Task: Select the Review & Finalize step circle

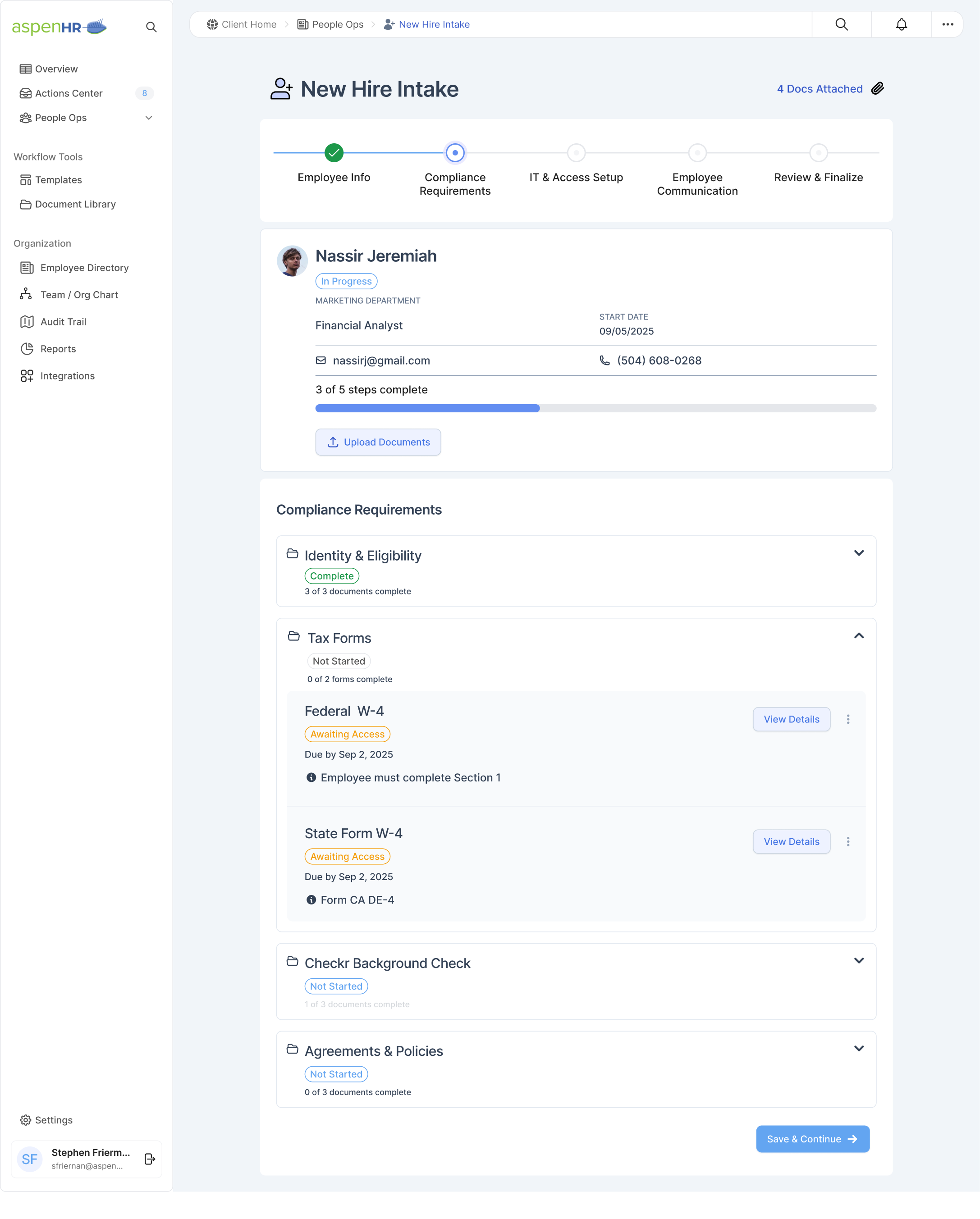Action: pos(818,153)
